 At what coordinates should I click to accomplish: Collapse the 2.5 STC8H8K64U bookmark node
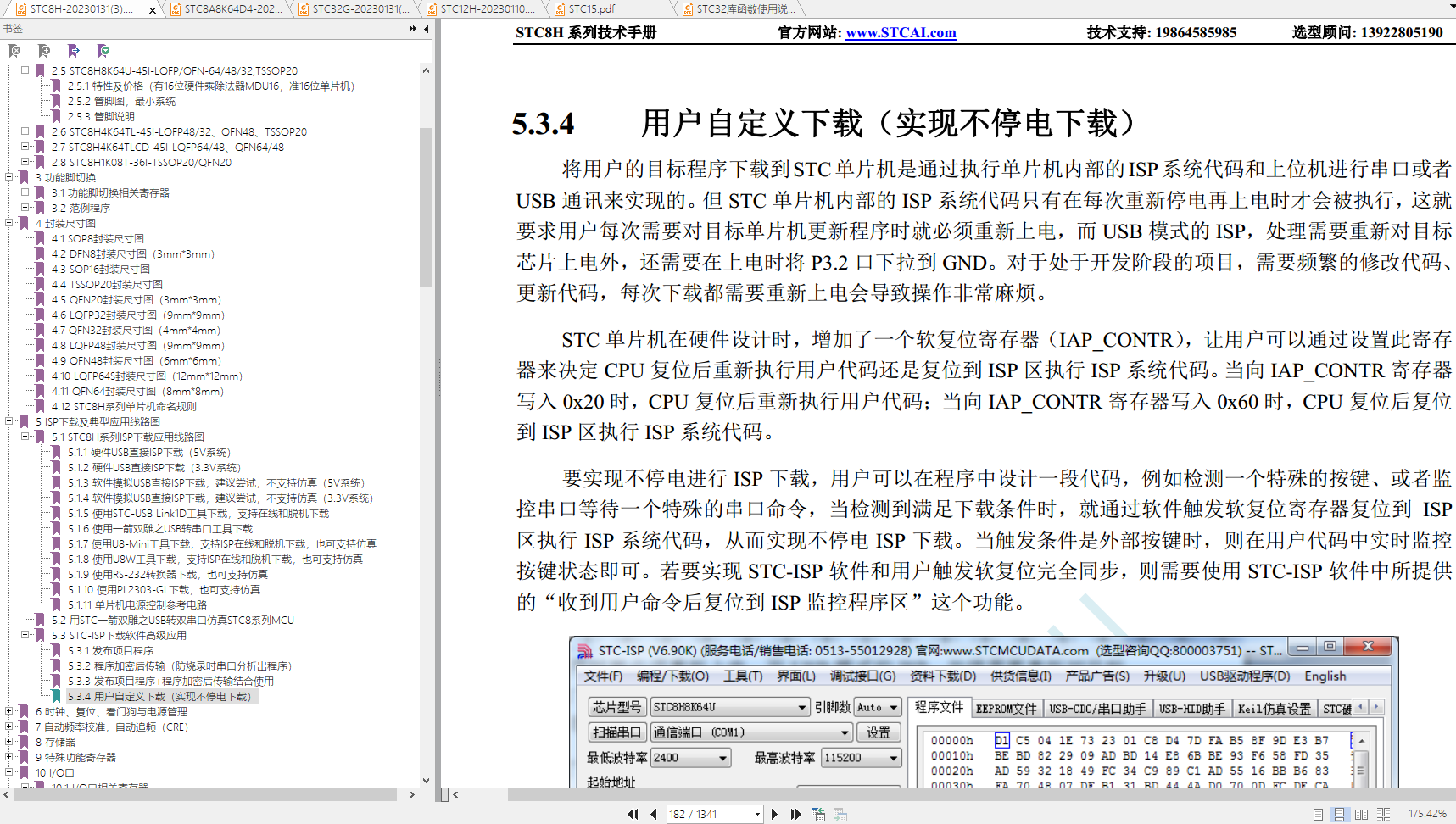pyautogui.click(x=25, y=70)
